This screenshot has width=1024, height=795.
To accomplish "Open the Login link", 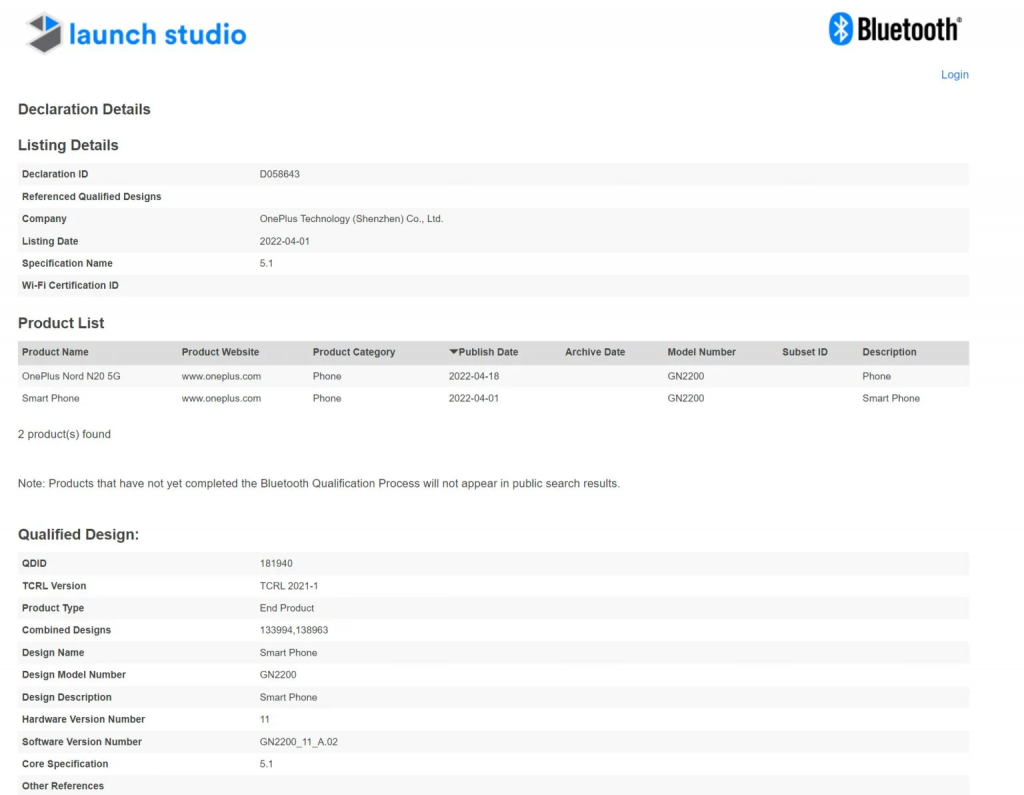I will 954,74.
